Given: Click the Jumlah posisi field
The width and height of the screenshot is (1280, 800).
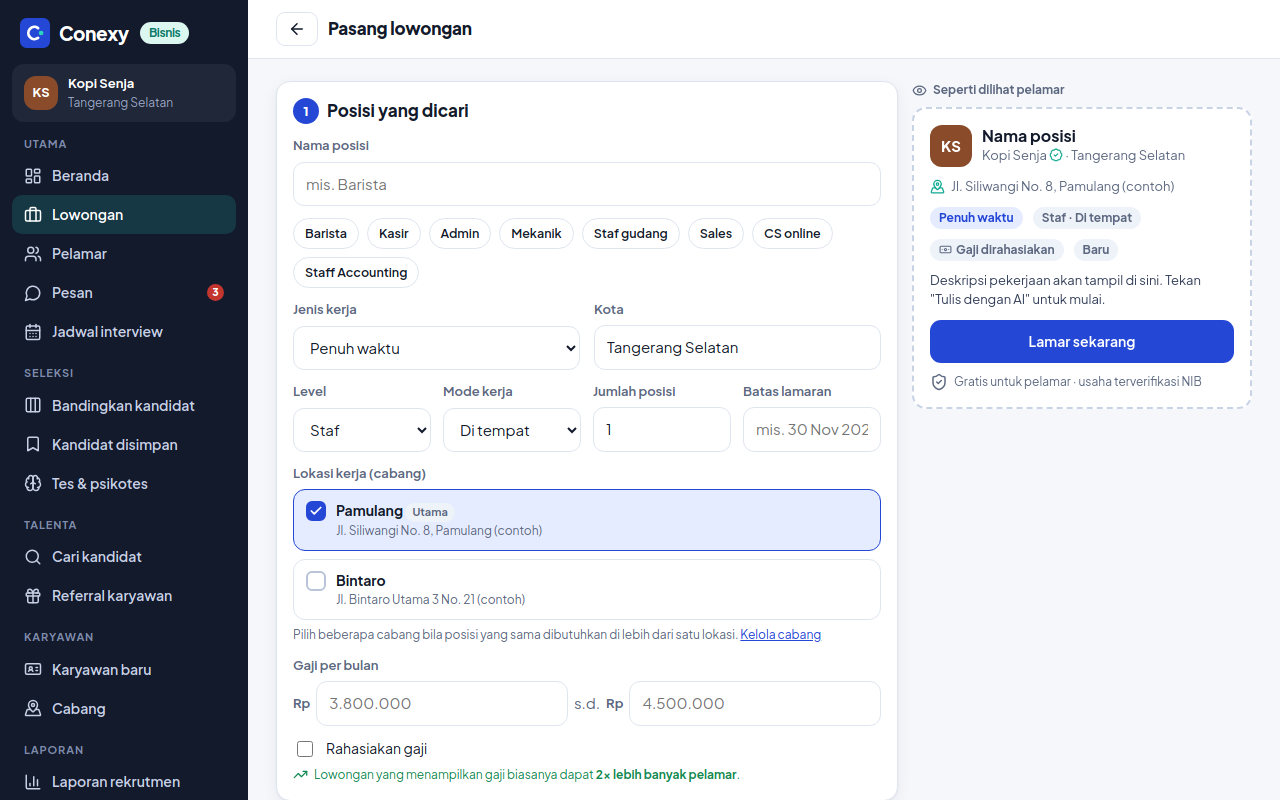Looking at the screenshot, I should tap(662, 430).
